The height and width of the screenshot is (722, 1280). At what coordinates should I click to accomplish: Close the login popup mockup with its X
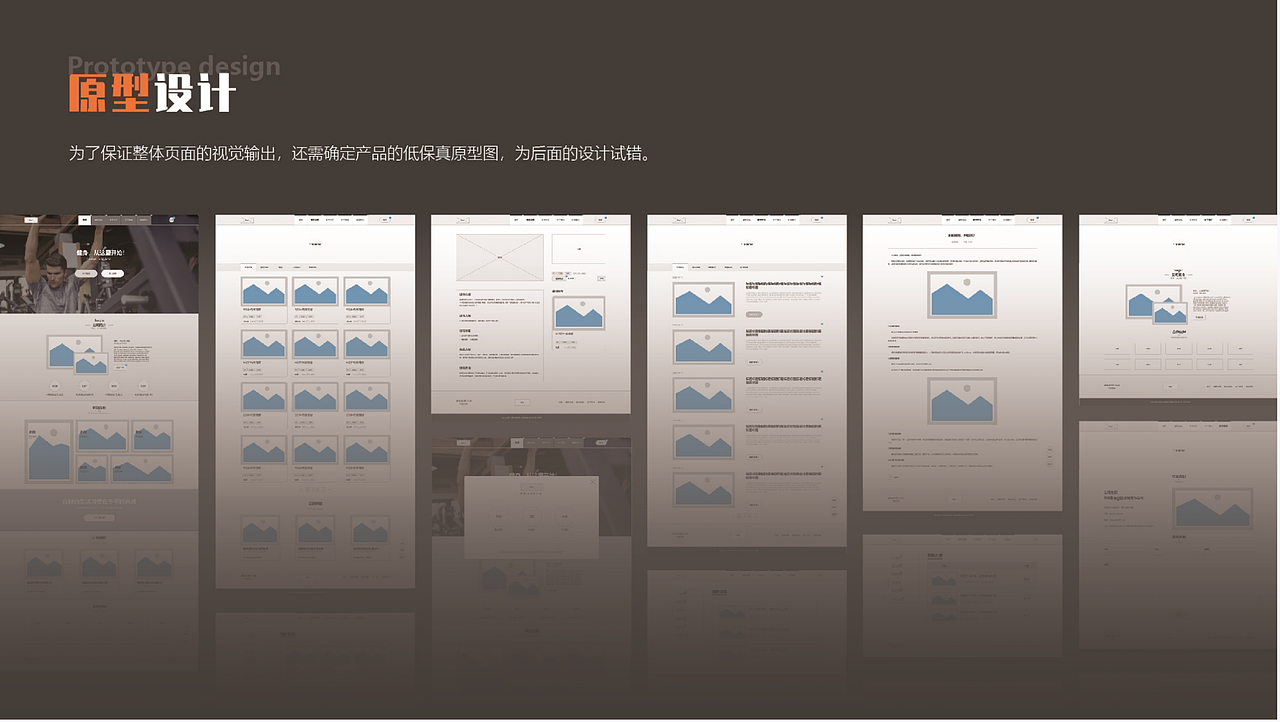pyautogui.click(x=591, y=481)
